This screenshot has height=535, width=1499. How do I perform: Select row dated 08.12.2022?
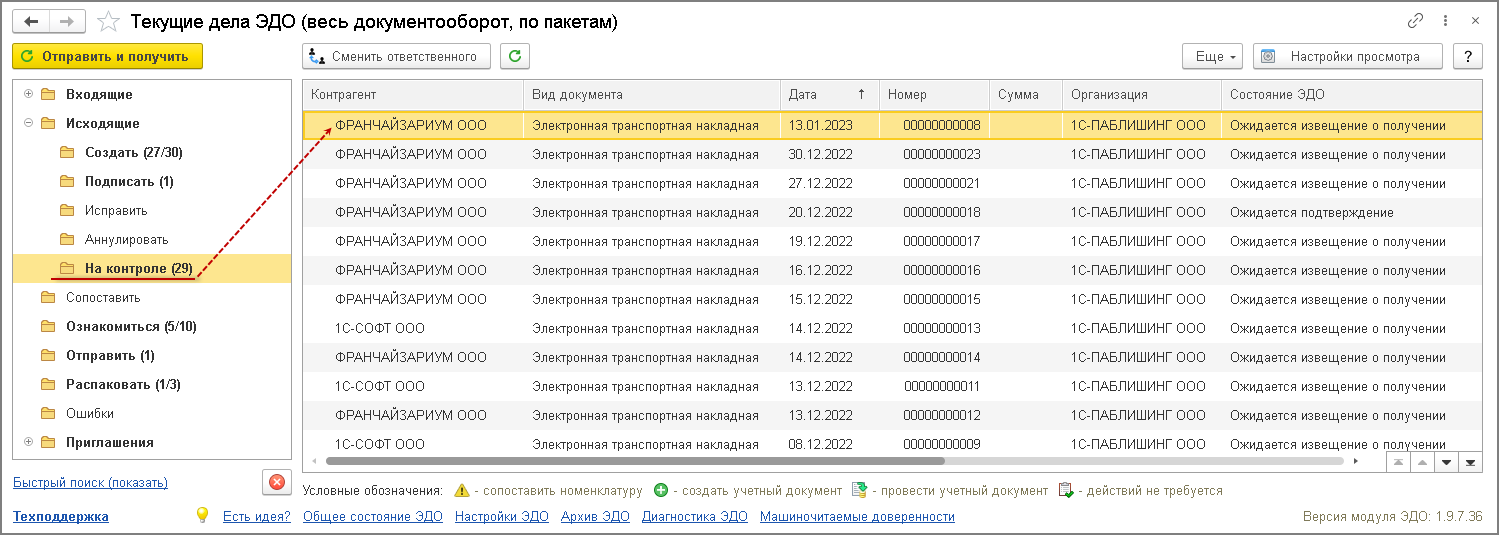coord(892,444)
